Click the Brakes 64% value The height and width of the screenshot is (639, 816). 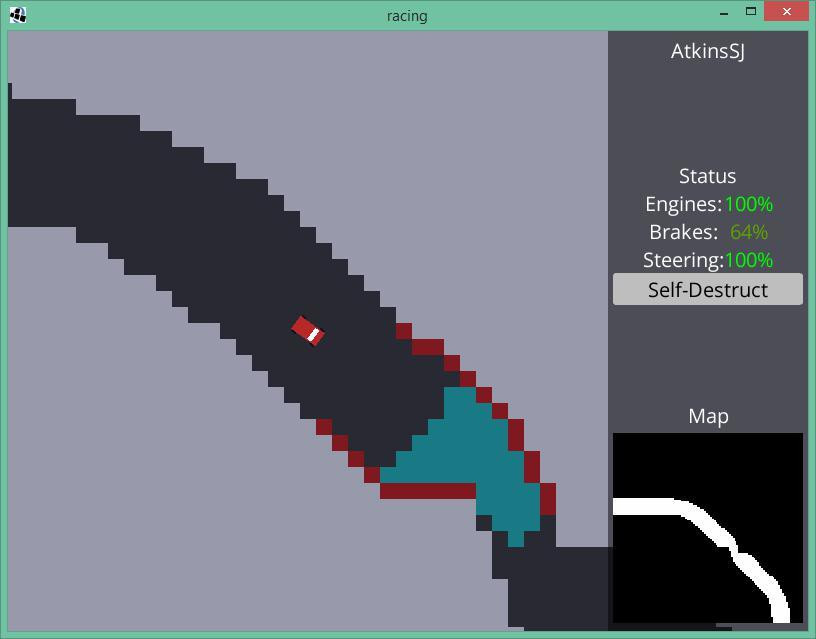749,232
